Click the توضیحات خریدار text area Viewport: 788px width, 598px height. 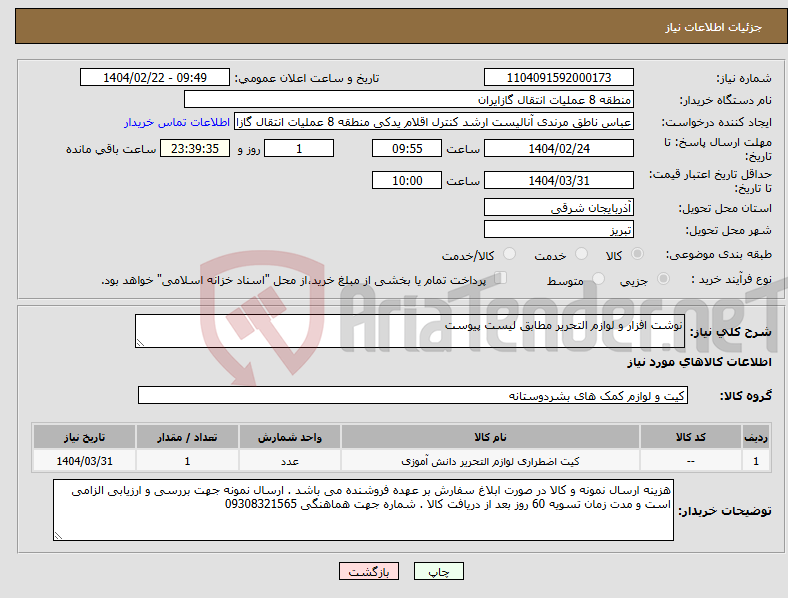[x=363, y=510]
